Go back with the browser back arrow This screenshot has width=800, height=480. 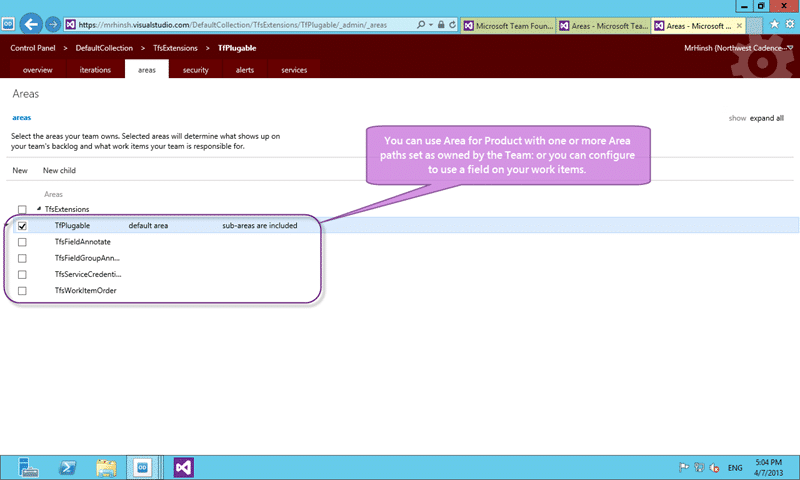pyautogui.click(x=31, y=24)
